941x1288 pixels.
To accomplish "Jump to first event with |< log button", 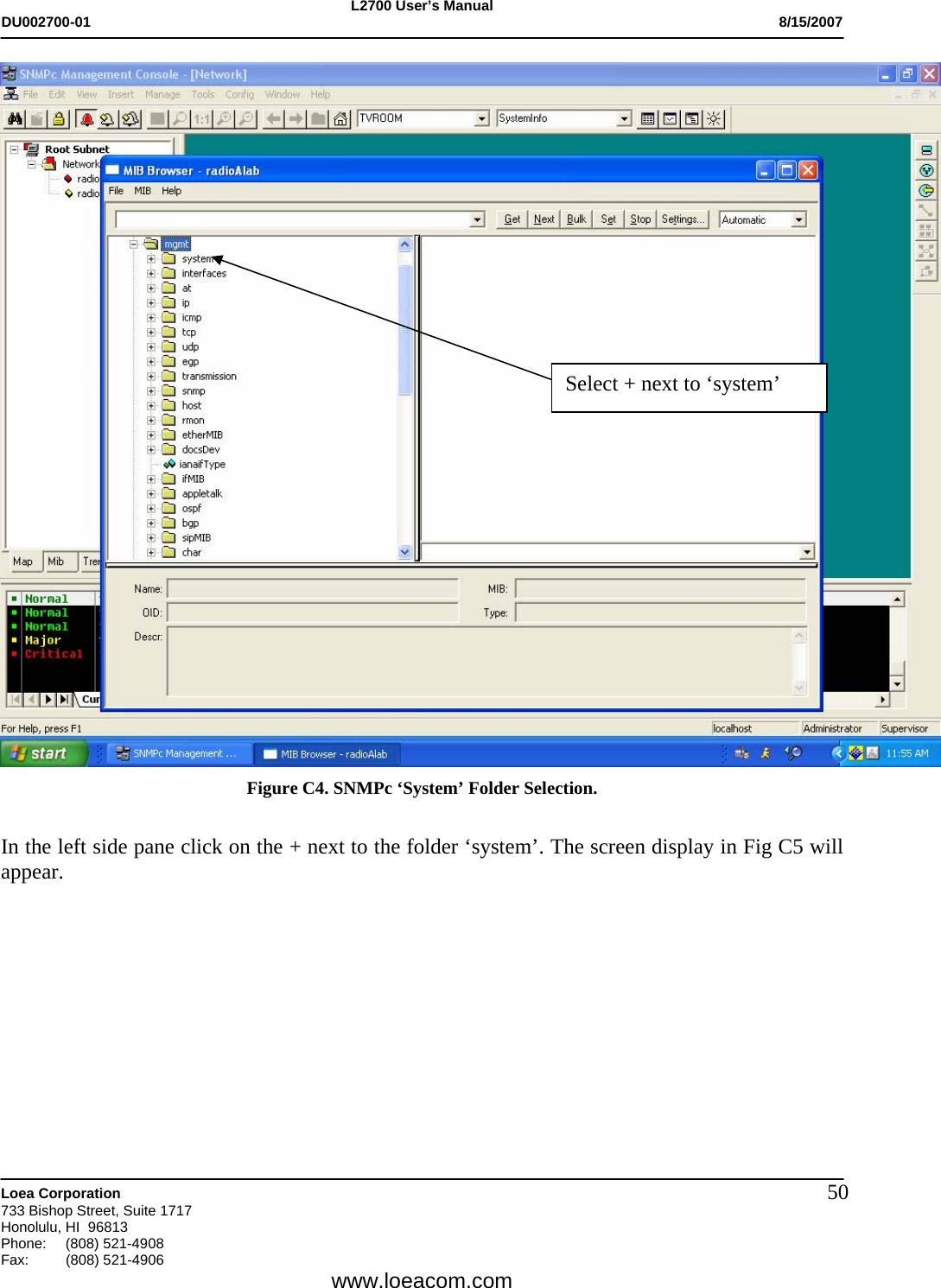I will pyautogui.click(x=16, y=700).
